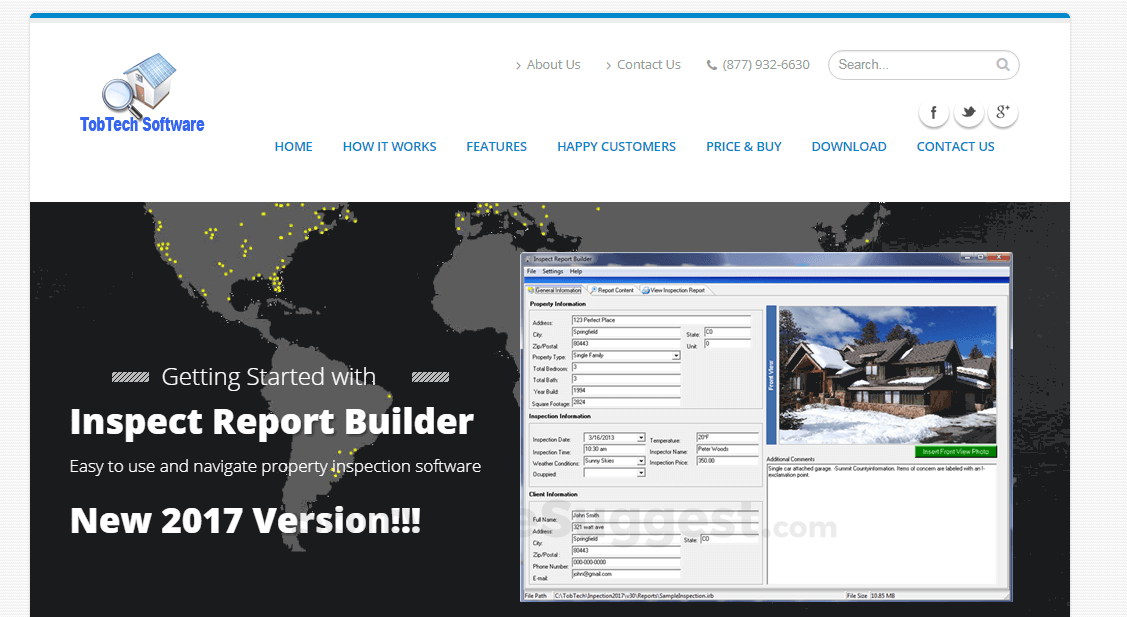Click the Facebook icon
Viewport: 1127px width, 617px height.
coord(933,112)
